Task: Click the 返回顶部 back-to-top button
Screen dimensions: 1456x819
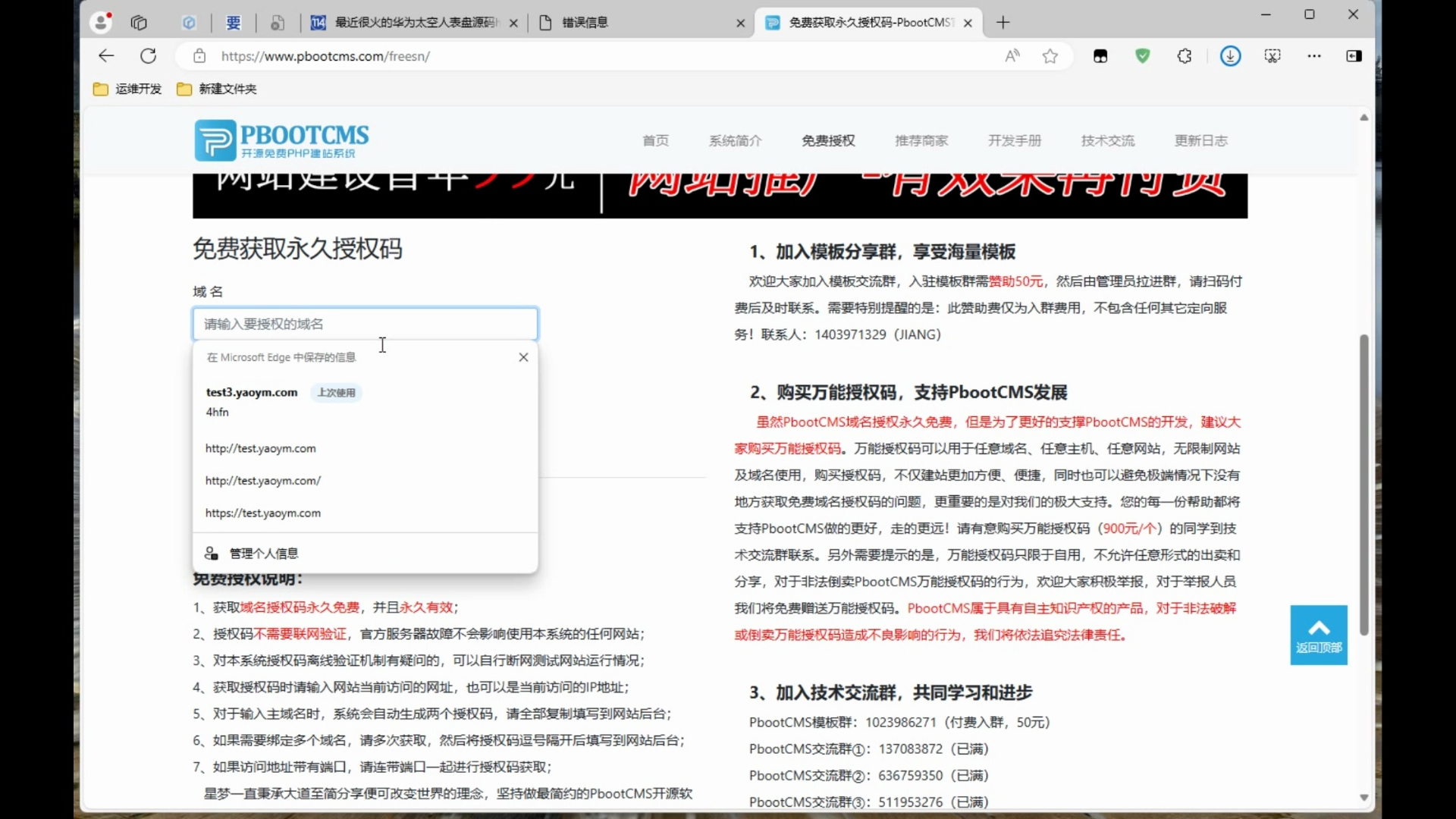Action: coord(1318,635)
